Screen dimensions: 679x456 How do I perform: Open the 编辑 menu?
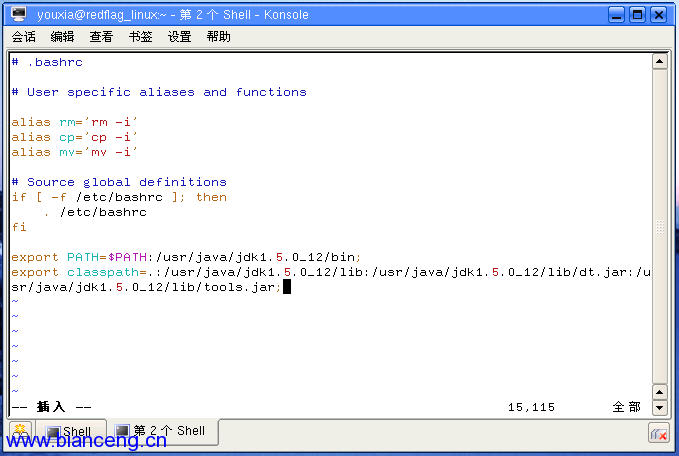pos(62,37)
